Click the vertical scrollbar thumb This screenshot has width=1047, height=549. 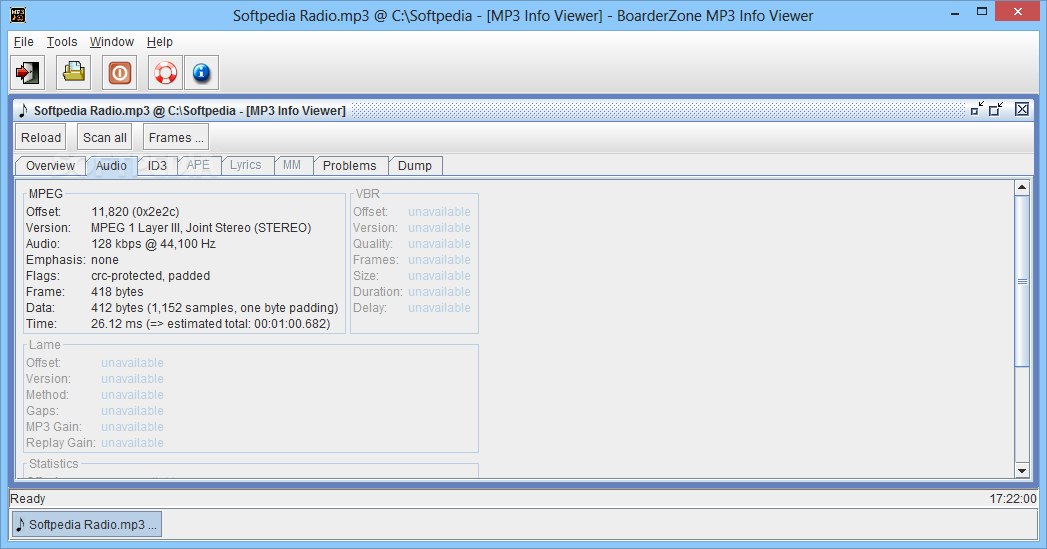pos(1022,281)
